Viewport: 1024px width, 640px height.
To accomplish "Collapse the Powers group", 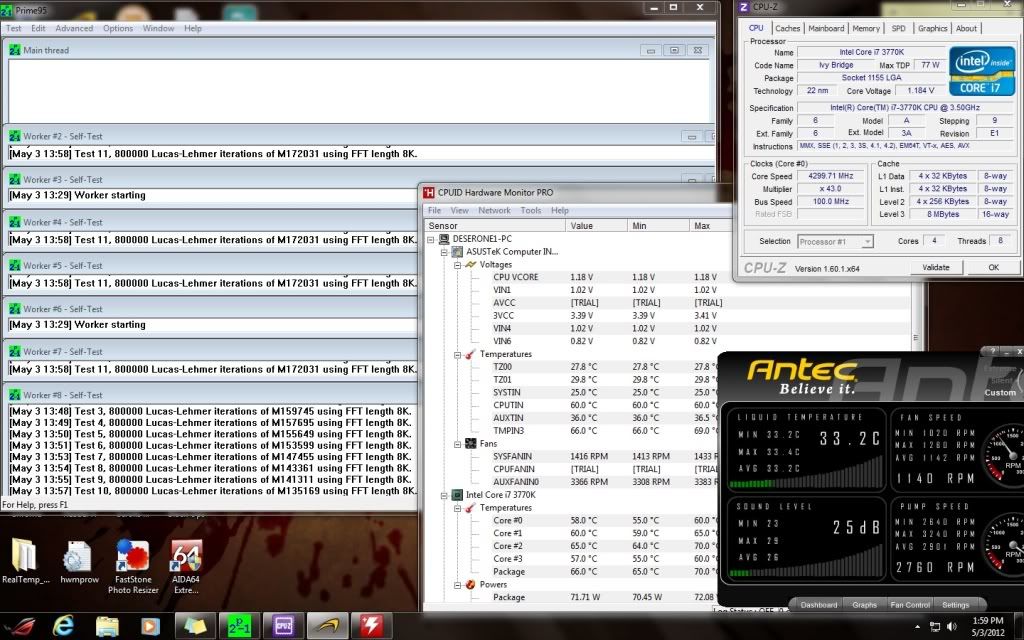I will tap(457, 584).
